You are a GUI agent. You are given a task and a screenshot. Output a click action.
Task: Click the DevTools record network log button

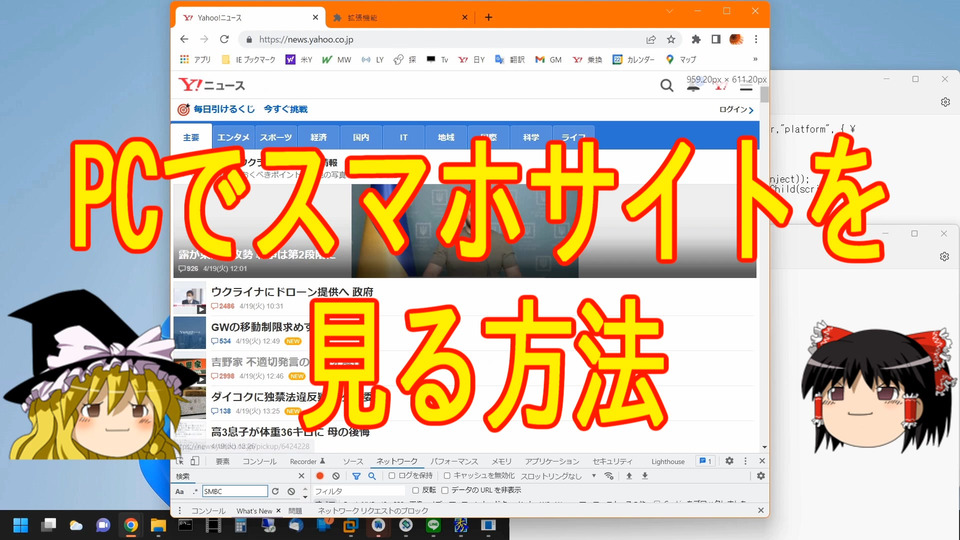(x=320, y=476)
